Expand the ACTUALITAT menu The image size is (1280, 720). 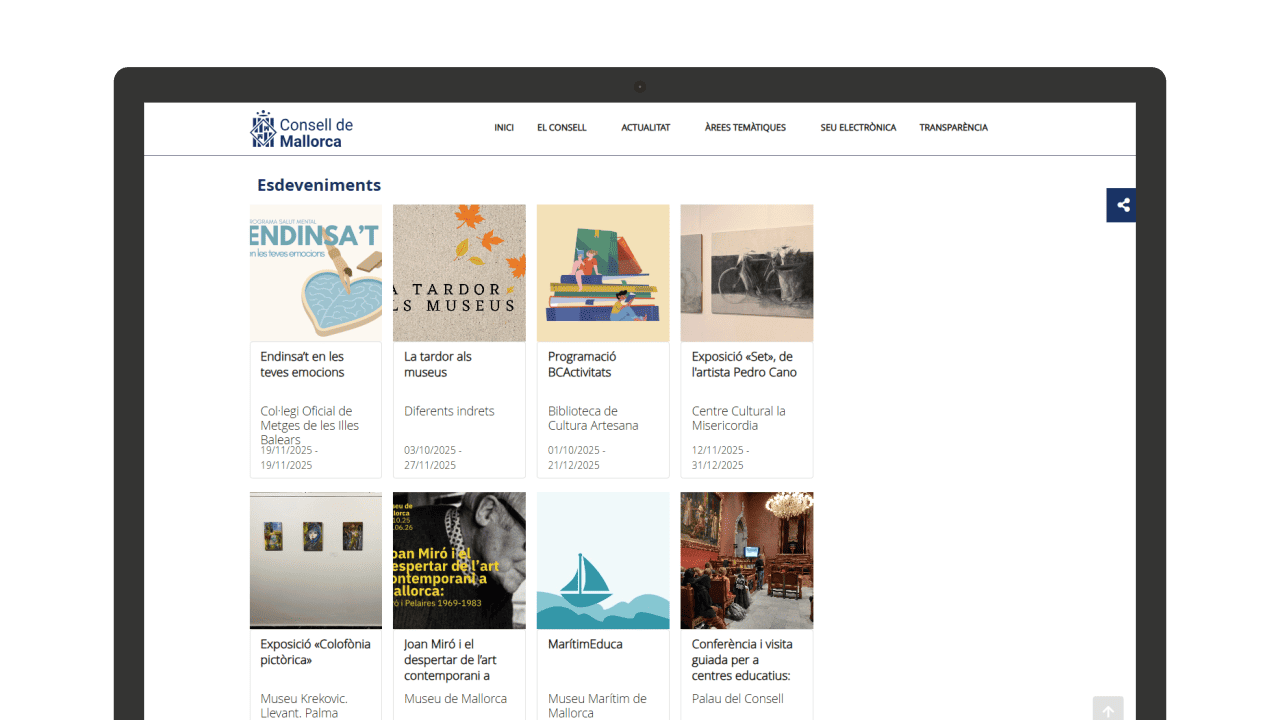[x=645, y=128]
